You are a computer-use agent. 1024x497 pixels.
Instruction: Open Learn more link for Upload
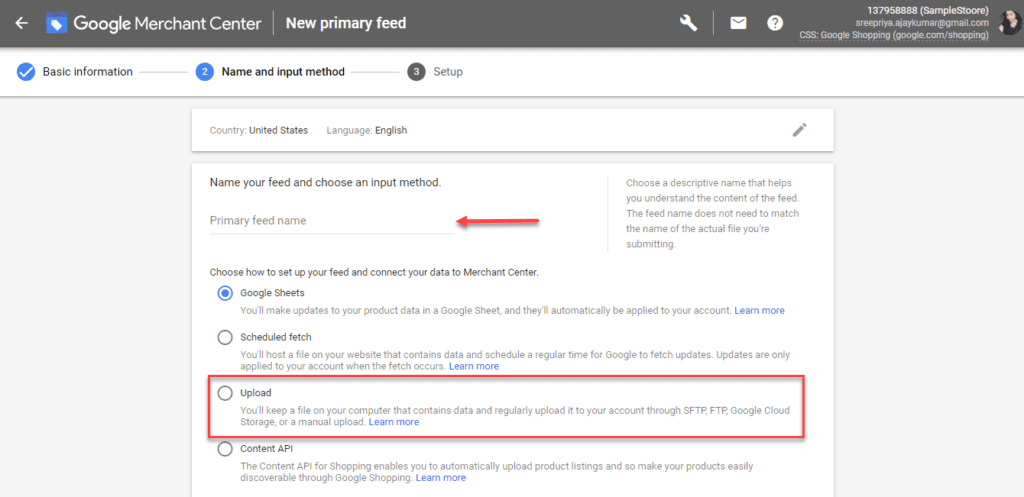point(394,422)
